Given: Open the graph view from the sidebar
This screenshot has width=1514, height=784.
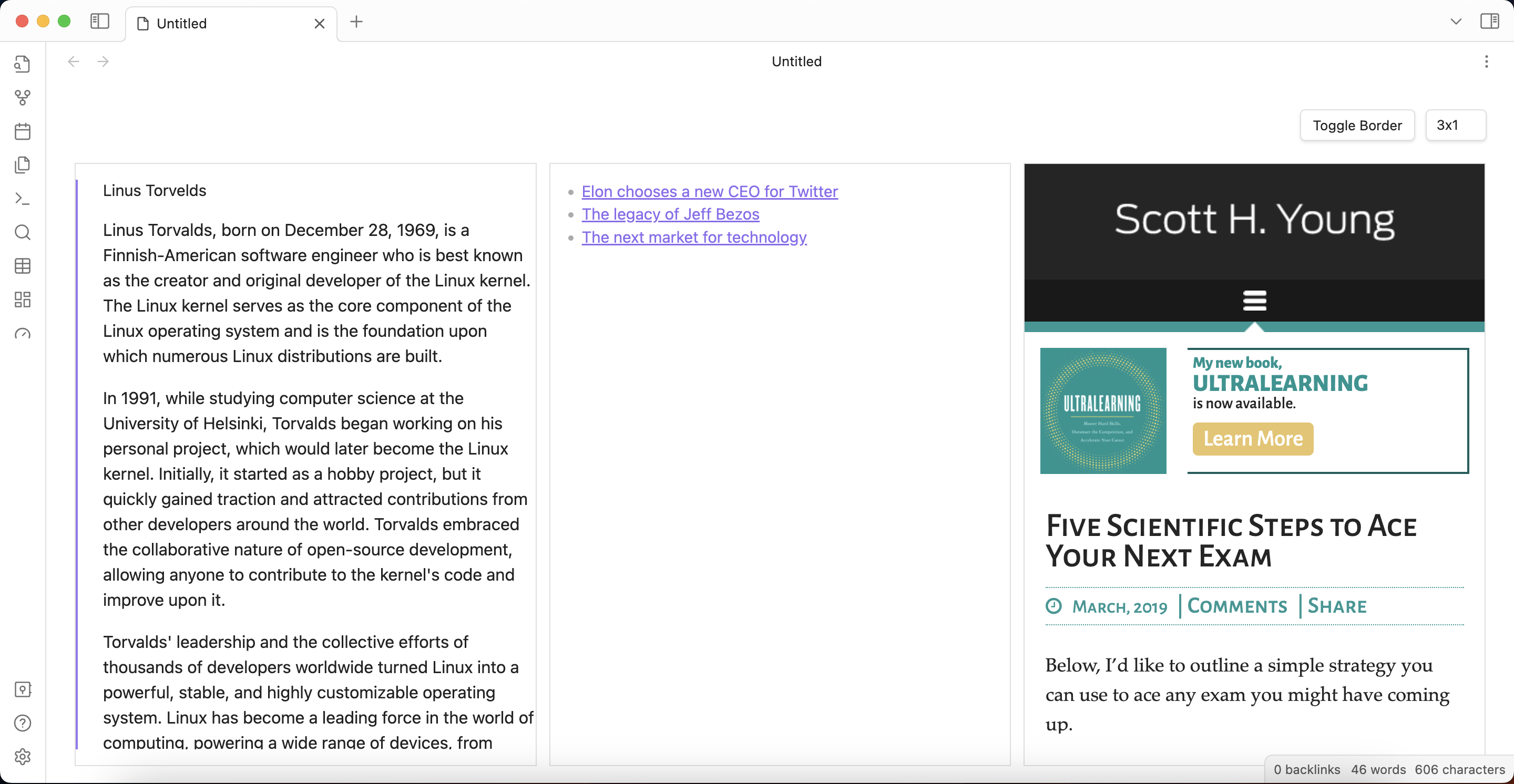Looking at the screenshot, I should [22, 98].
